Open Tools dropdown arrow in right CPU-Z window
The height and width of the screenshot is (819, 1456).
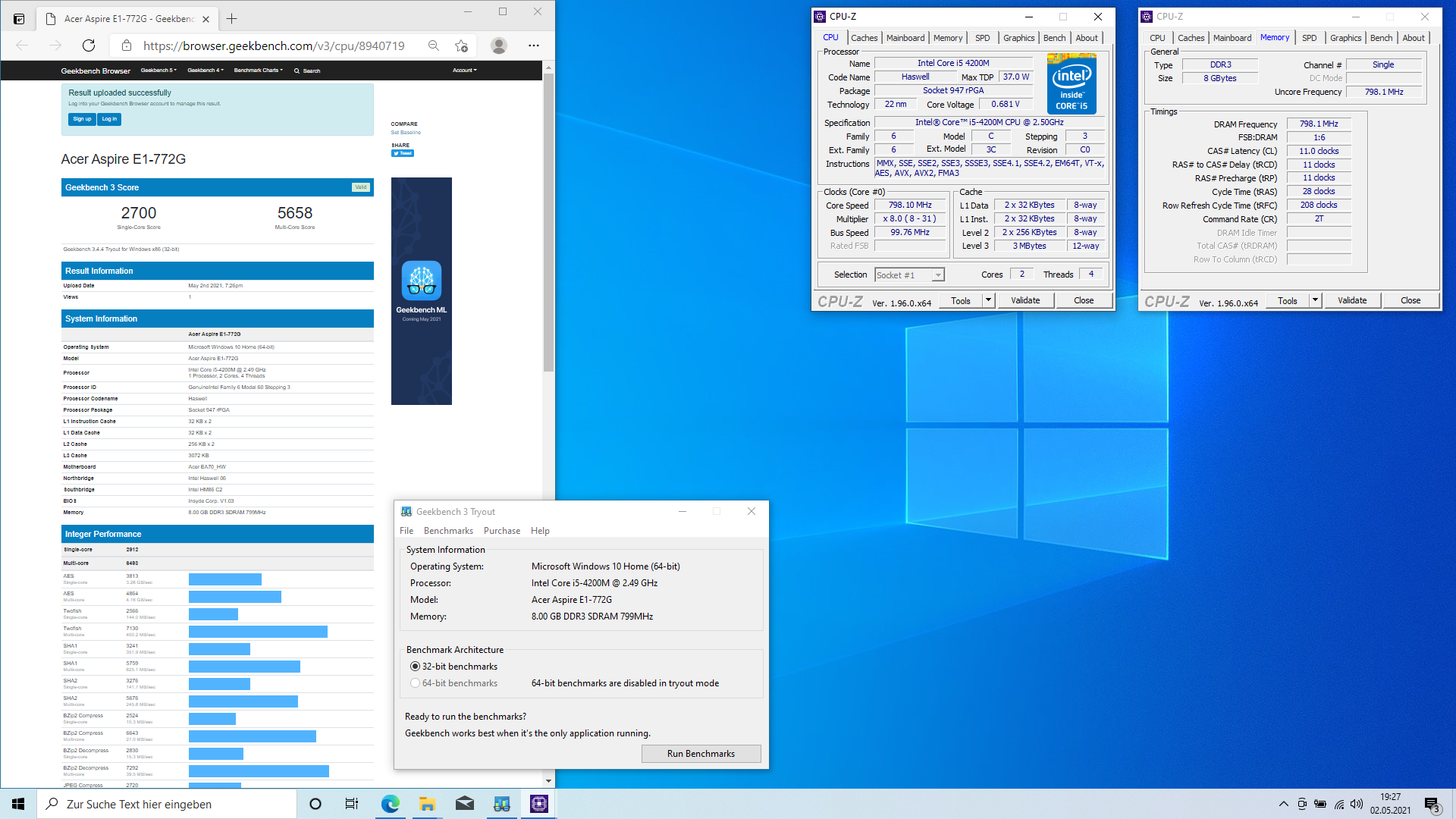[1315, 300]
